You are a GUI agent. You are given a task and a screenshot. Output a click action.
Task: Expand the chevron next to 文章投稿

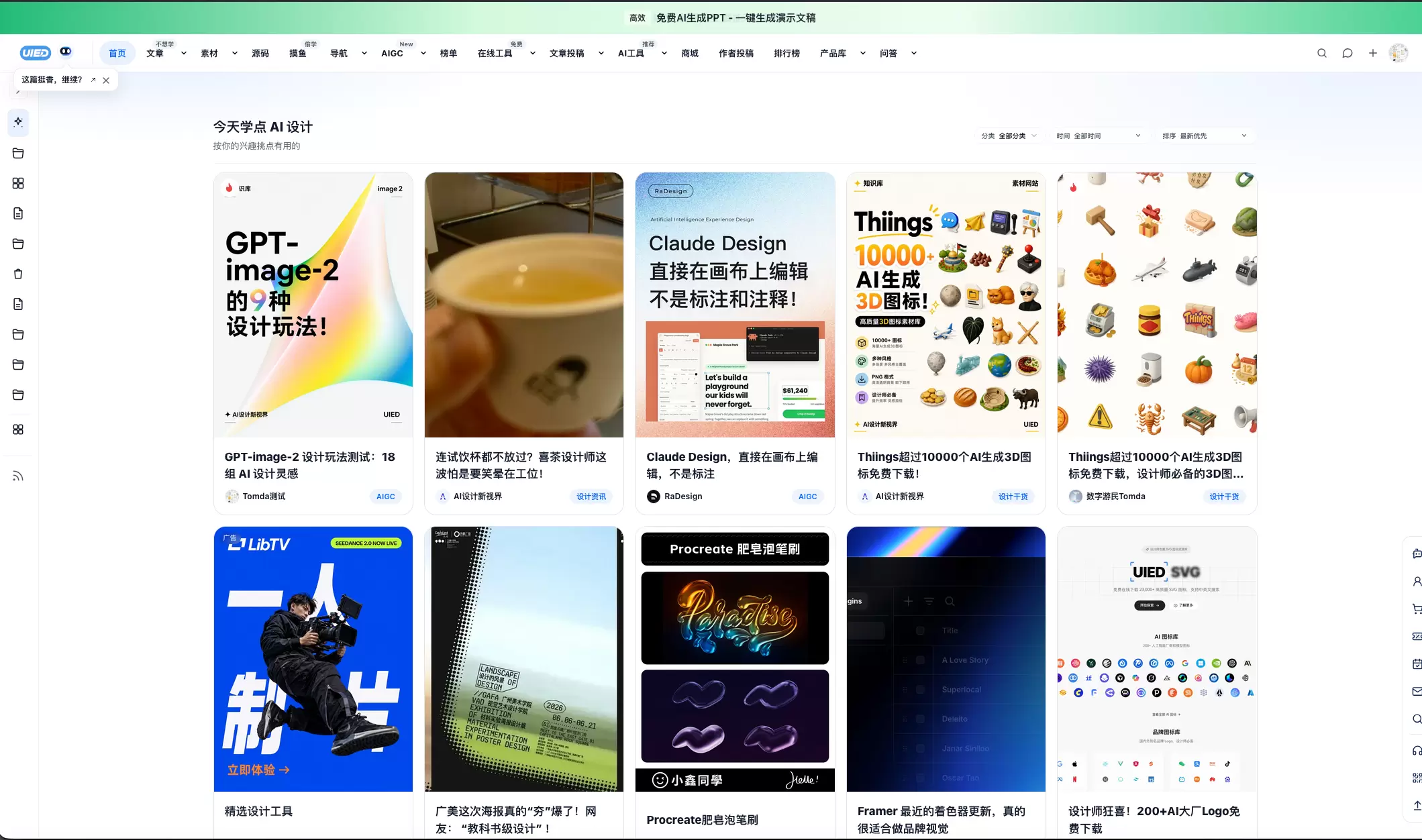[601, 54]
